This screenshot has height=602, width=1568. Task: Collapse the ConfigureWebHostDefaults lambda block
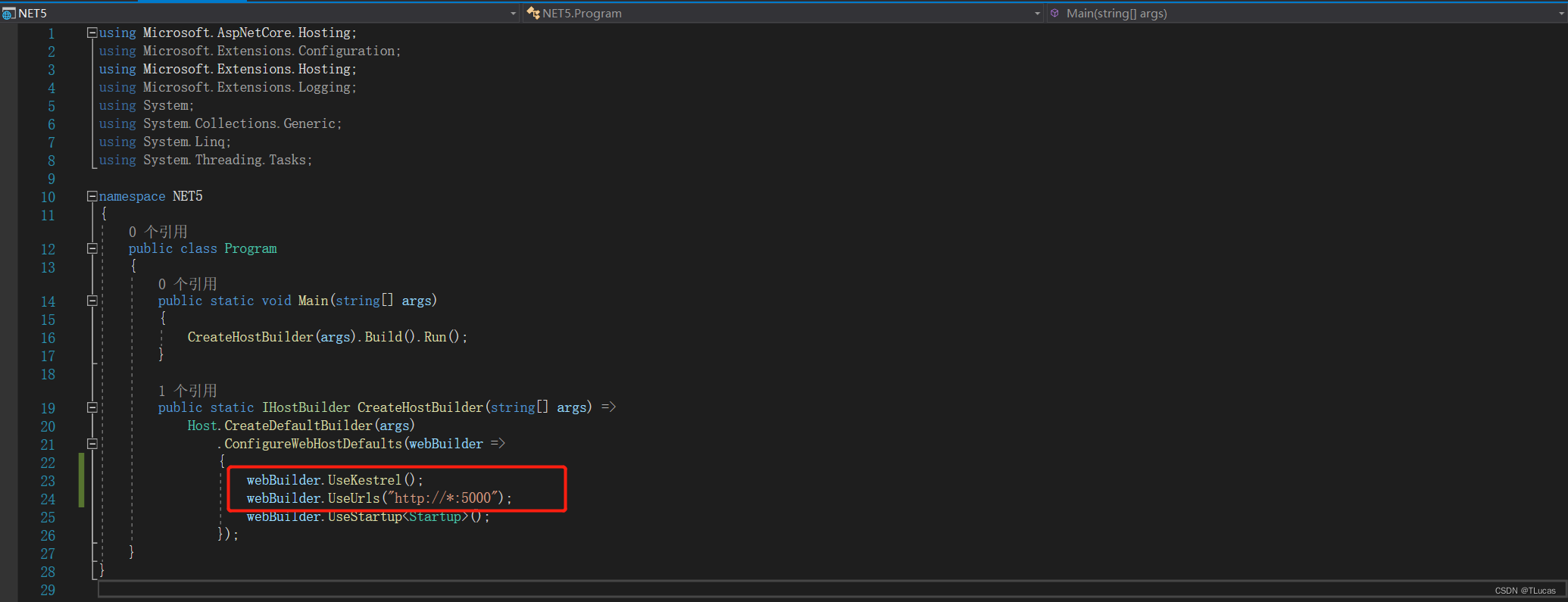pyautogui.click(x=92, y=444)
